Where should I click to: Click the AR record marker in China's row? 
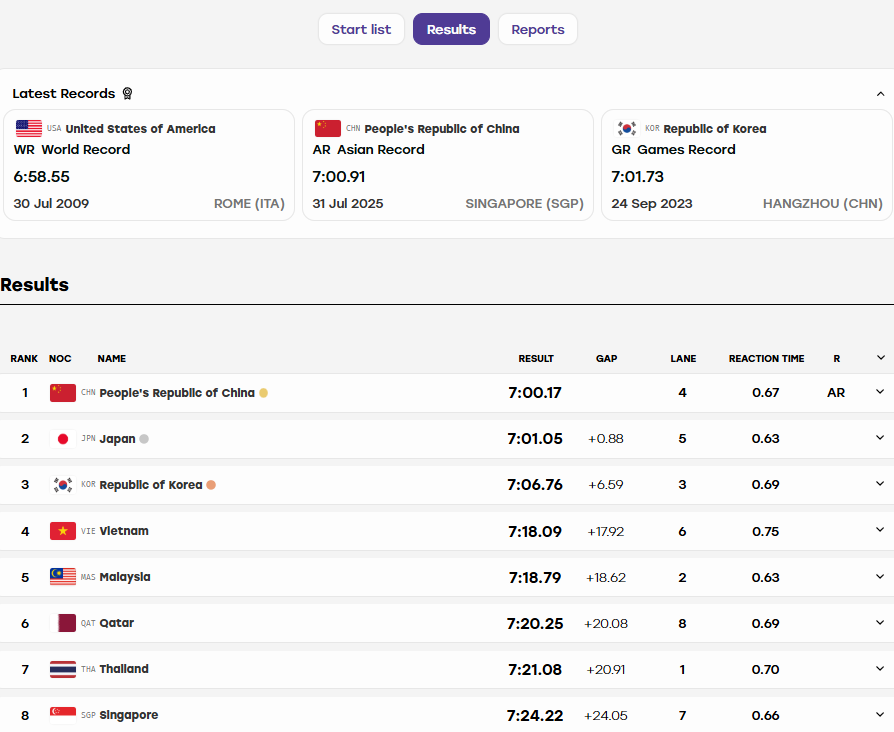pos(836,393)
